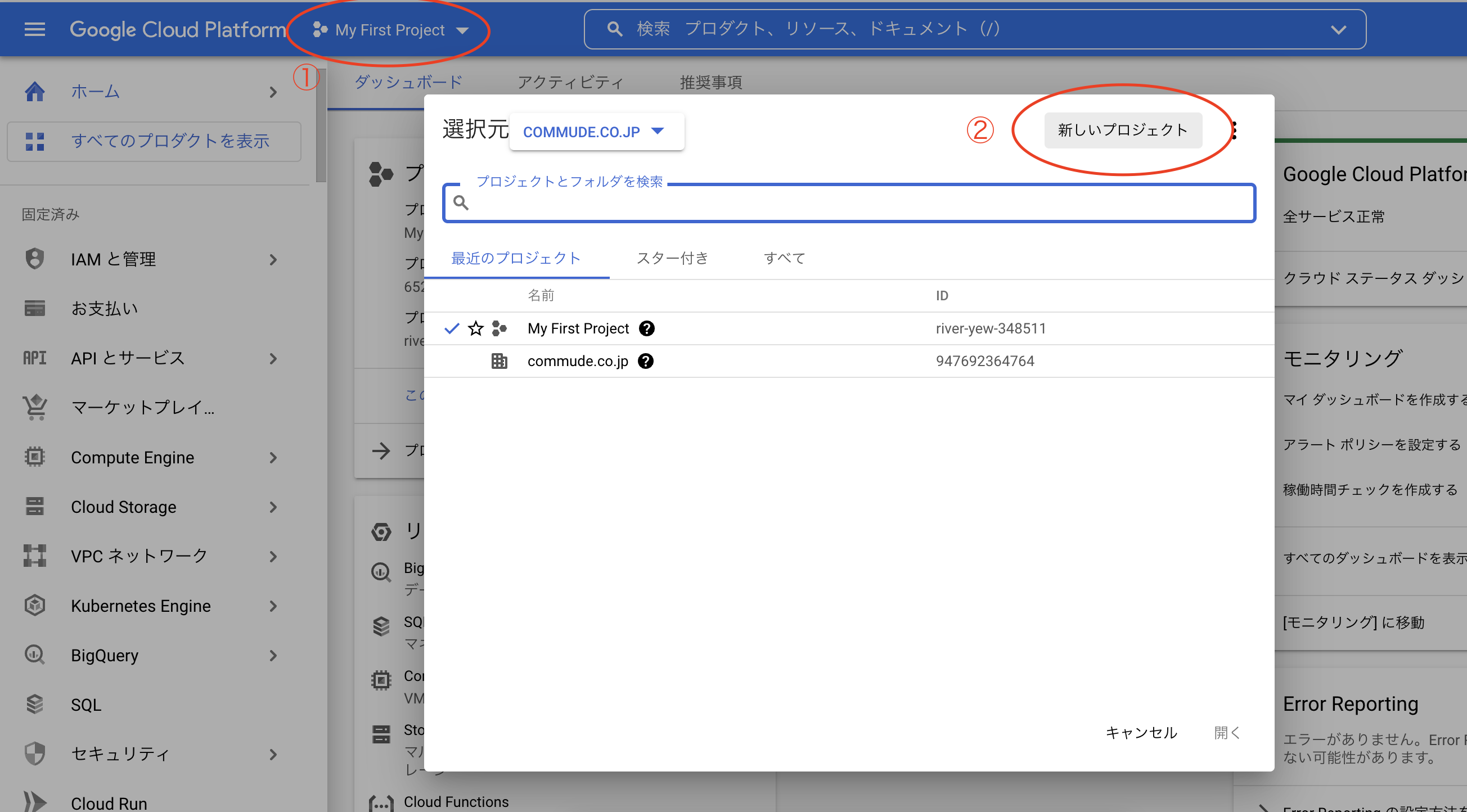Click the all products grid icon
This screenshot has height=812, width=1467.
pyautogui.click(x=35, y=141)
